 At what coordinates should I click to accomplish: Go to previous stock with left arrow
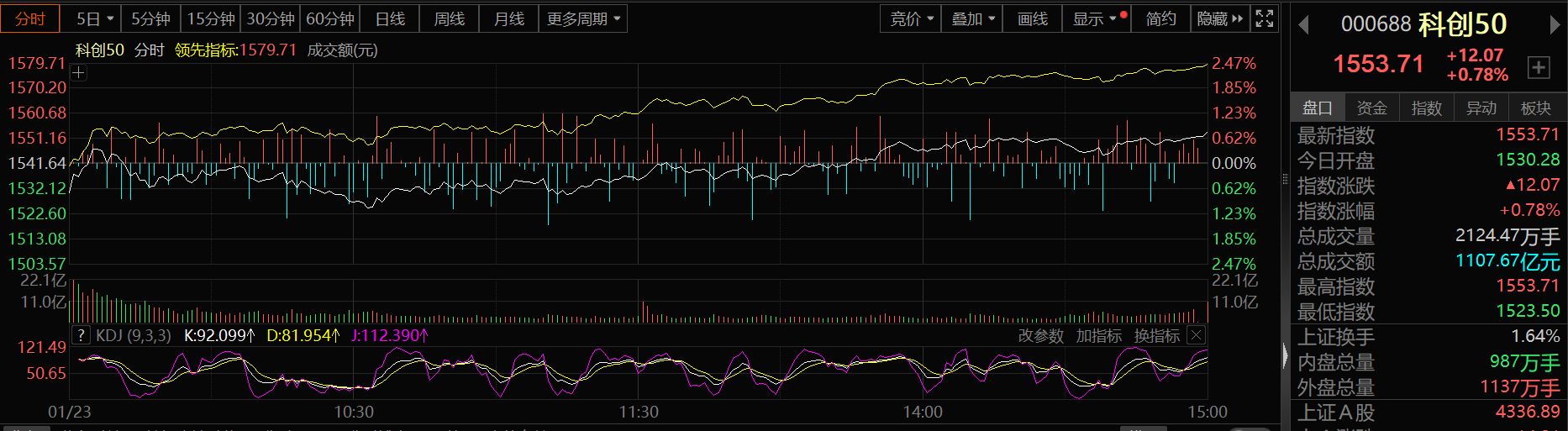click(1303, 25)
